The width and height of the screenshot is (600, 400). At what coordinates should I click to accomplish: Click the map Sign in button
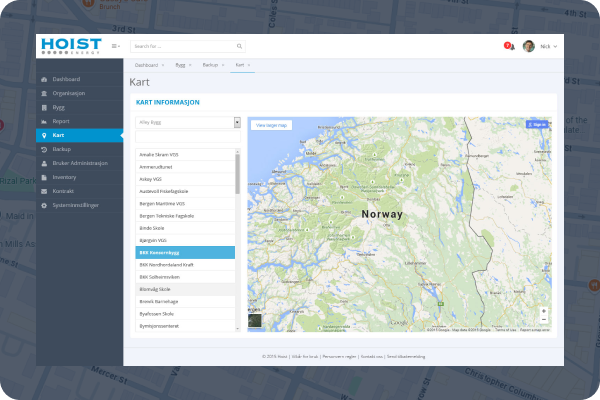tap(537, 125)
